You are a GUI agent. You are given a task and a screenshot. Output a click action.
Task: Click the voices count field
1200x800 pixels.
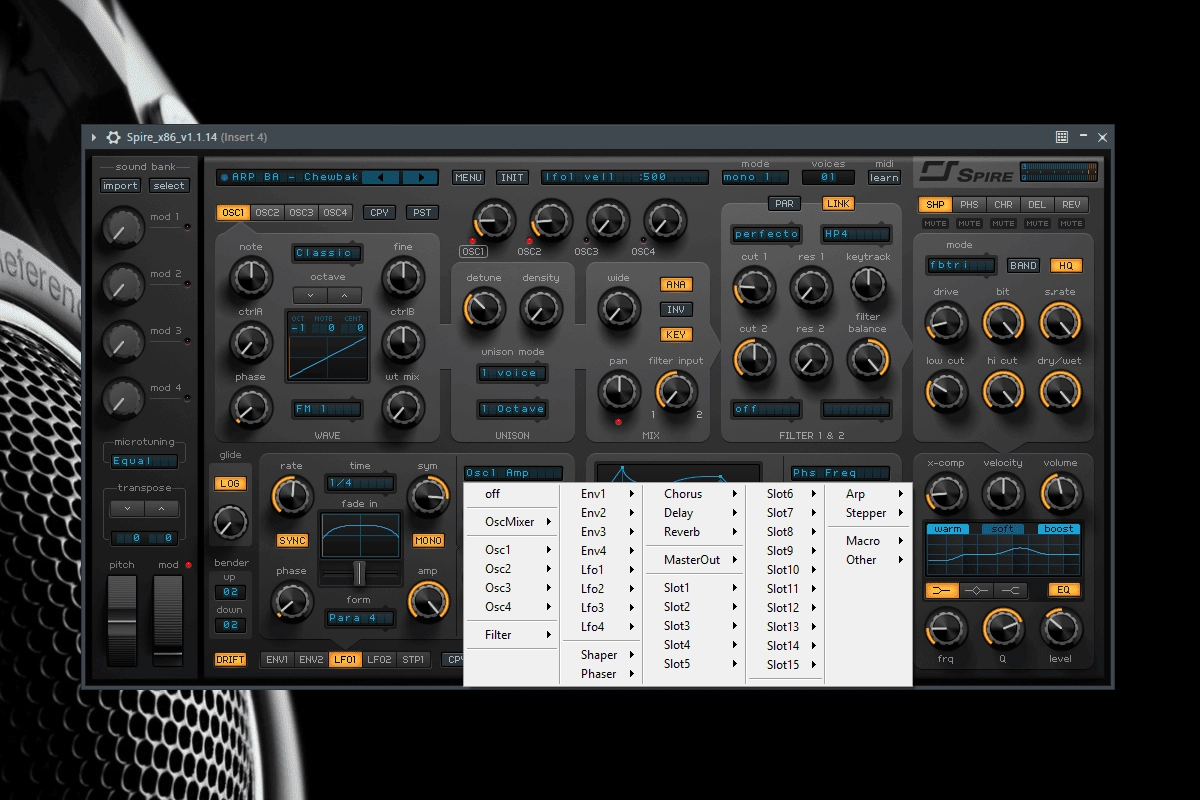click(x=828, y=177)
